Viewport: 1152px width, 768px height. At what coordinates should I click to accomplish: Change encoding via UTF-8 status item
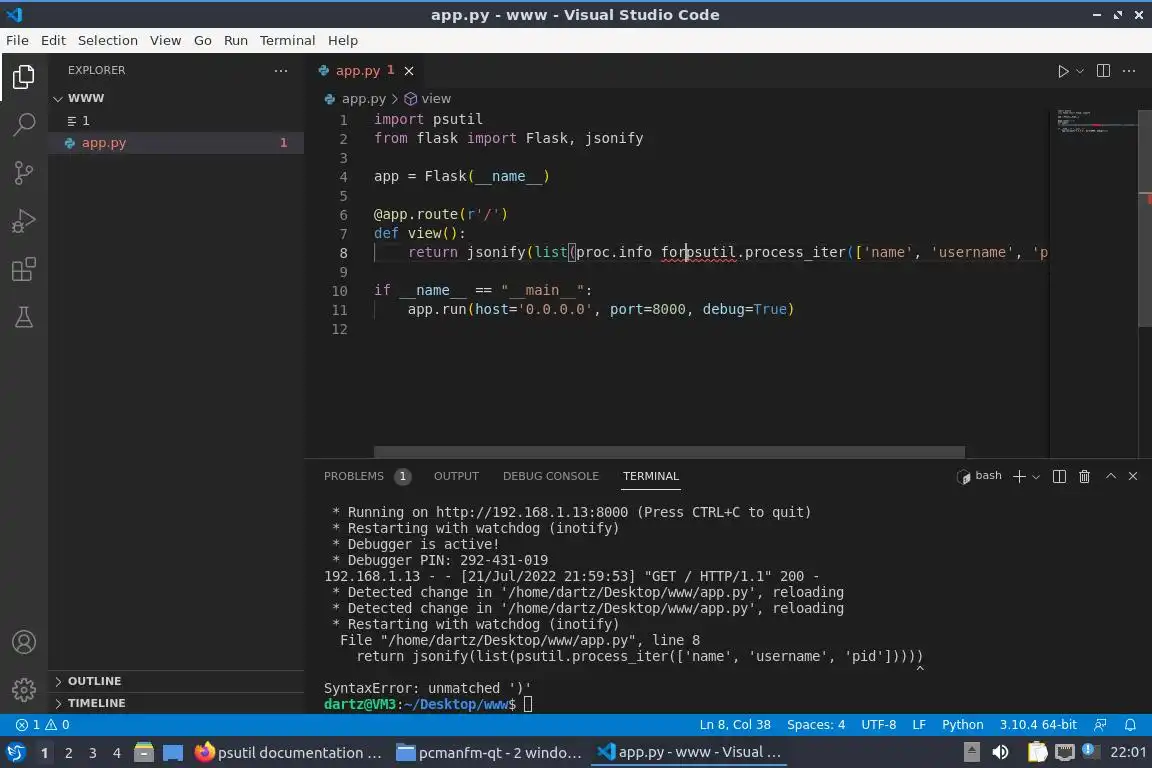(878, 725)
